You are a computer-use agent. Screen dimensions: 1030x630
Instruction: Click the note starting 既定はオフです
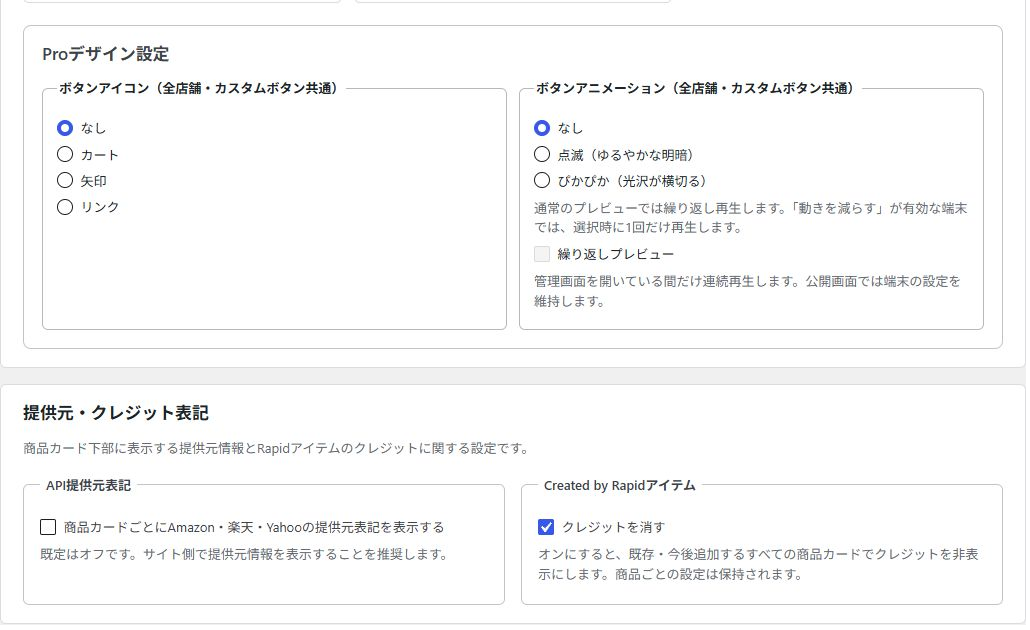click(x=244, y=554)
